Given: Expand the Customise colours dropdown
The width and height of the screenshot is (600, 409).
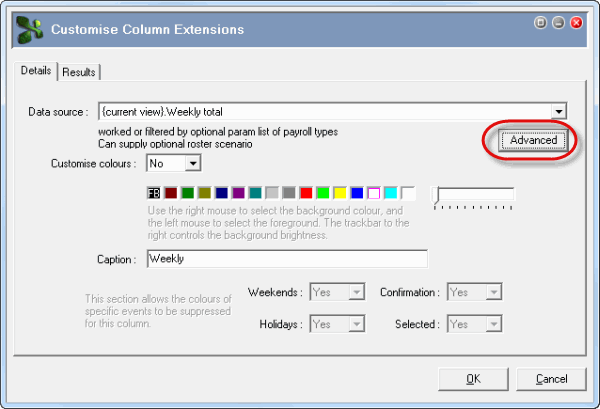Looking at the screenshot, I should [x=193, y=163].
